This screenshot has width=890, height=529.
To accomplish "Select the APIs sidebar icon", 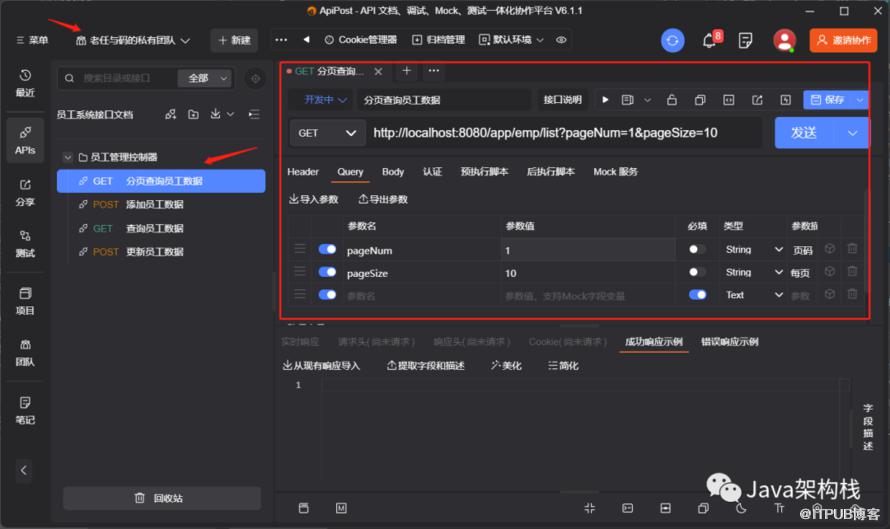I will (25, 140).
